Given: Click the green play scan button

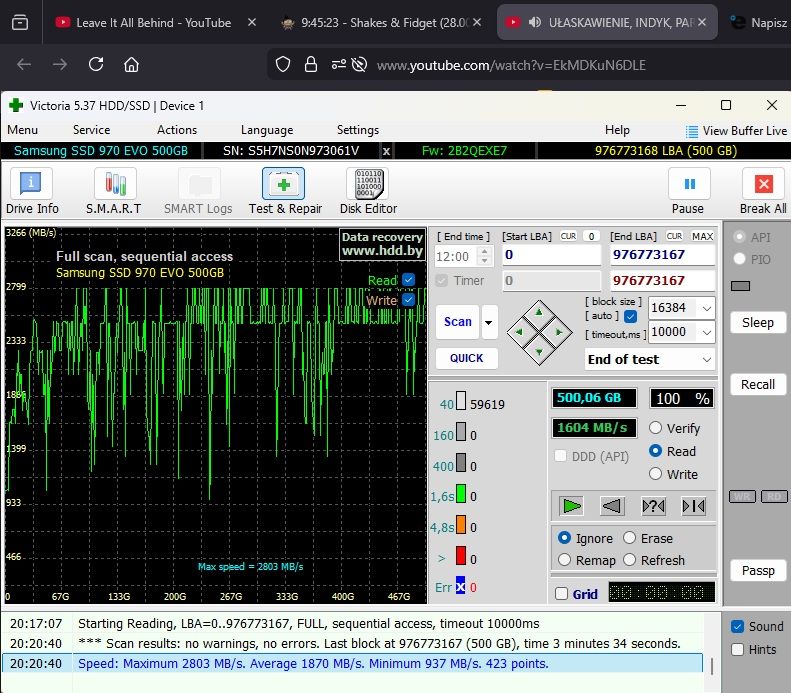Looking at the screenshot, I should (572, 506).
